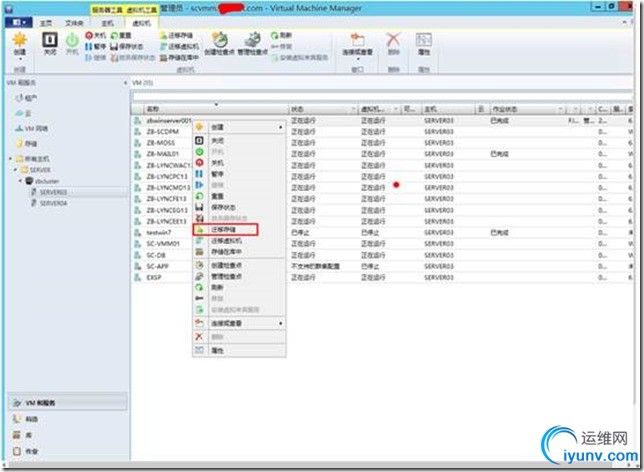Screen dimensions: 644x472
Task: Choose Migrate Virtual Machine in context menu
Action: click(x=239, y=240)
